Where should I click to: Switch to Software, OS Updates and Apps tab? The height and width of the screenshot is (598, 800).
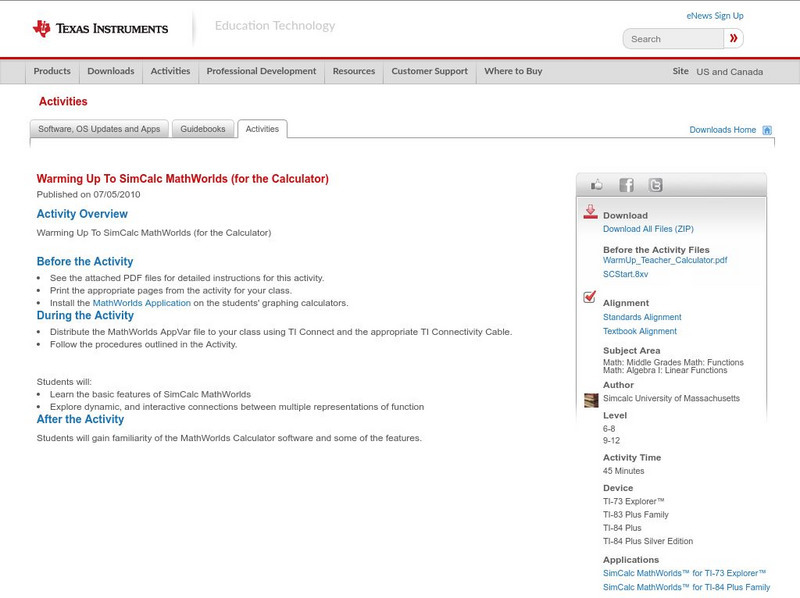point(99,129)
